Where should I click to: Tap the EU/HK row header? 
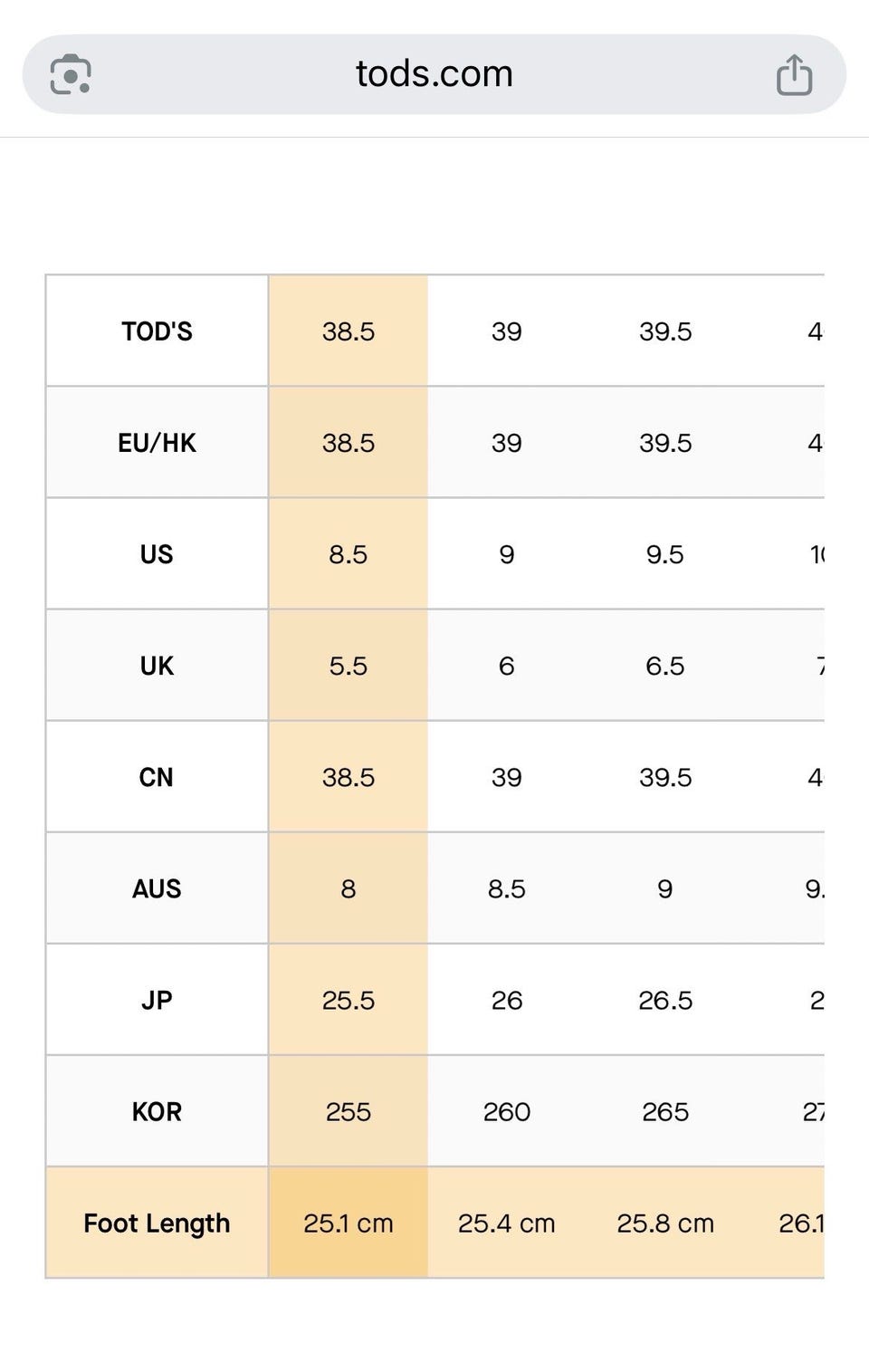[x=157, y=443]
